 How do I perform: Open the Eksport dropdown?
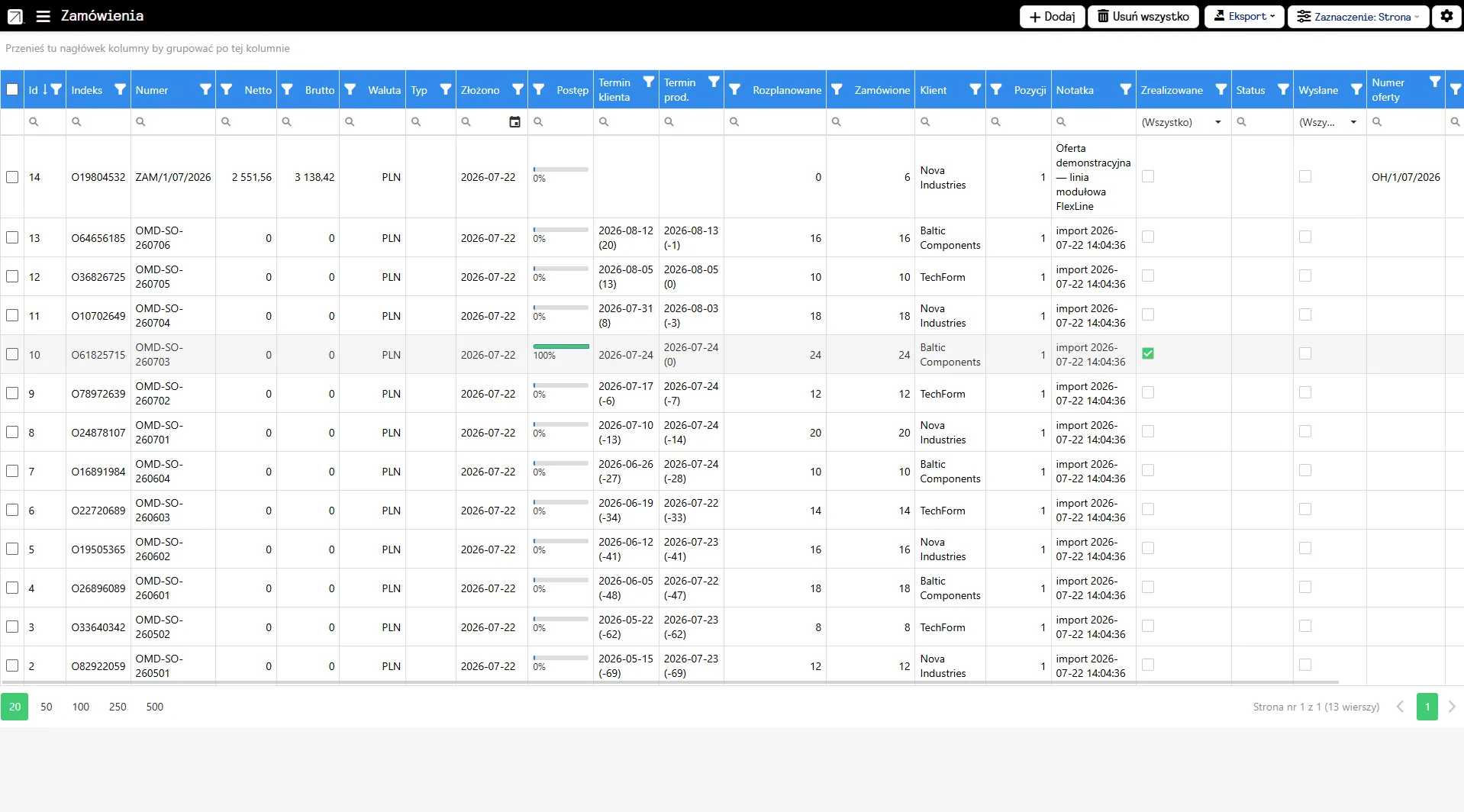coord(1244,16)
